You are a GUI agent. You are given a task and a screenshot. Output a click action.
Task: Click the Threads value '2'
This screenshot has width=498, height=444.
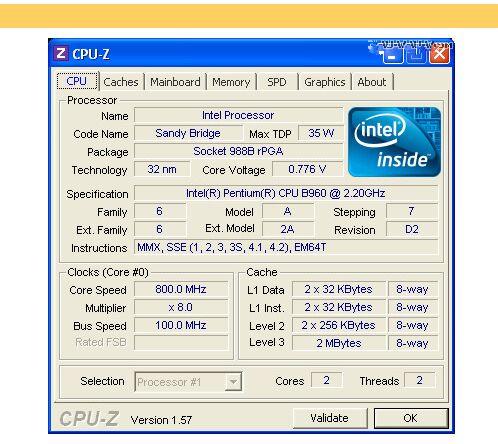coord(419,380)
